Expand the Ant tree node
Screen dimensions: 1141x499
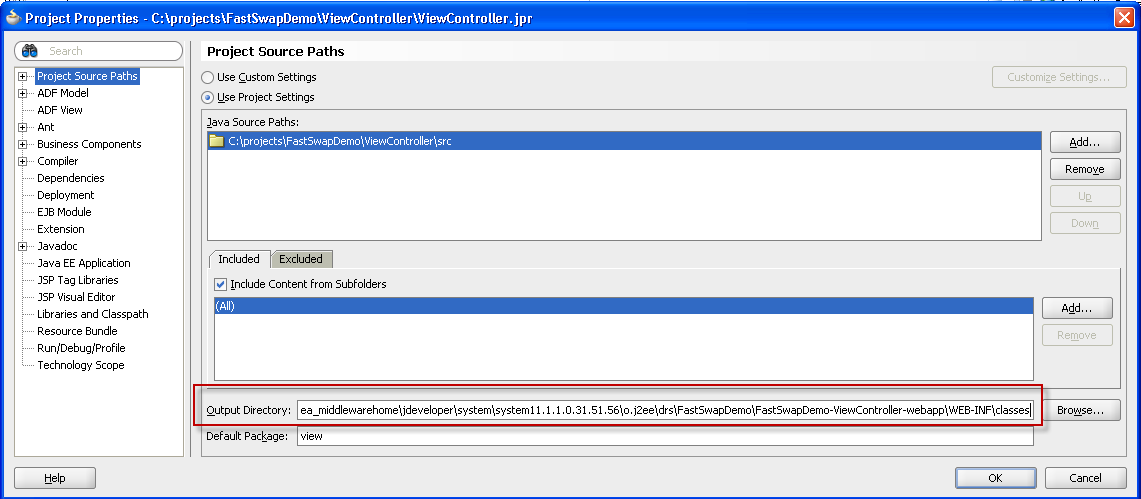(x=23, y=127)
